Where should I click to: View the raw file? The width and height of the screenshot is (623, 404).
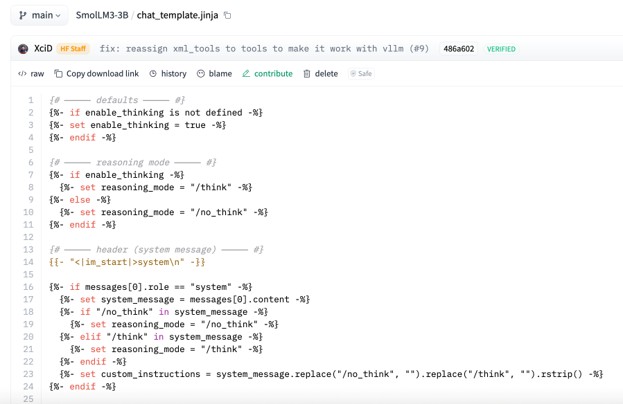[x=31, y=74]
